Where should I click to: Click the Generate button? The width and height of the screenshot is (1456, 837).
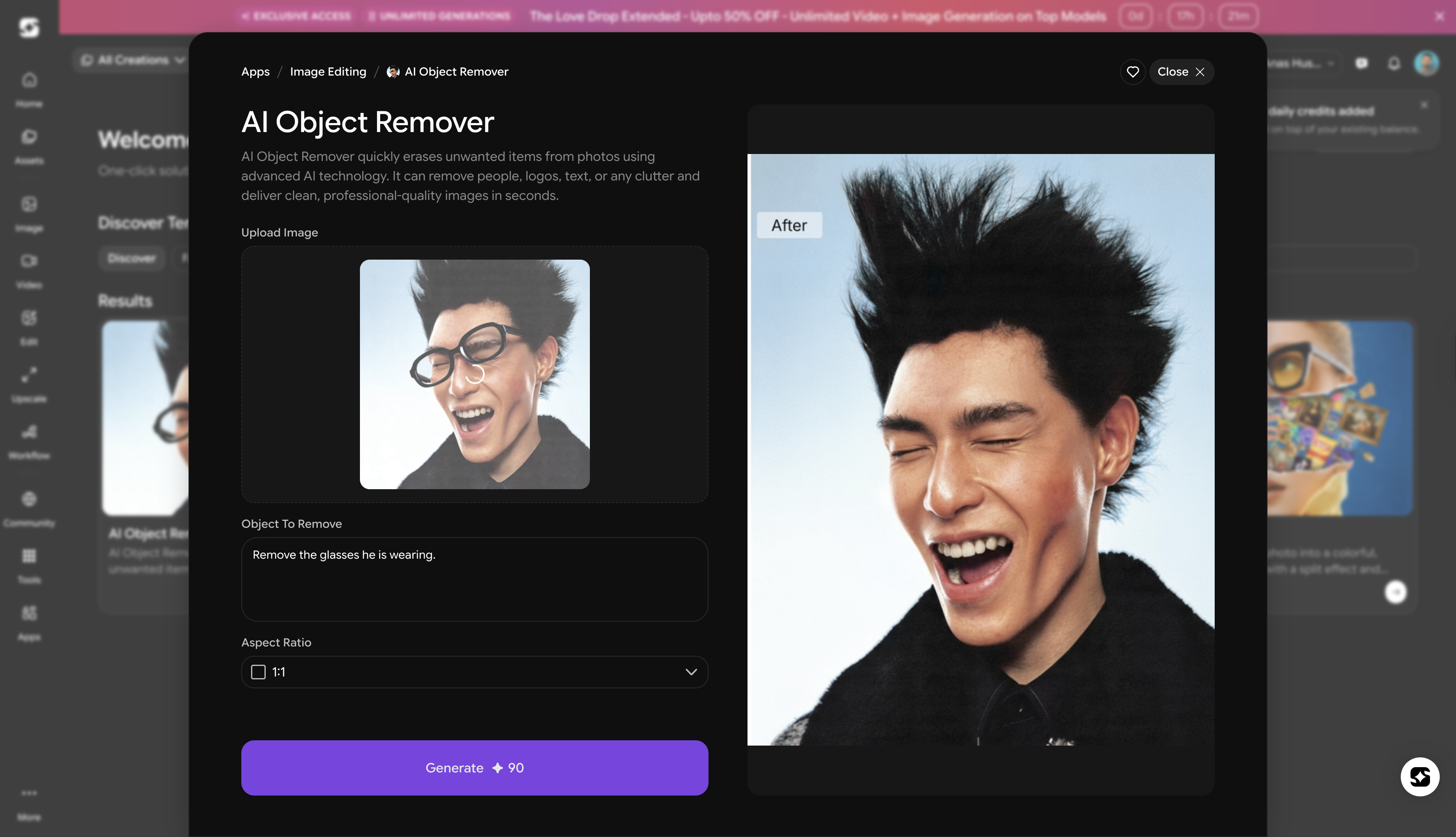click(474, 768)
